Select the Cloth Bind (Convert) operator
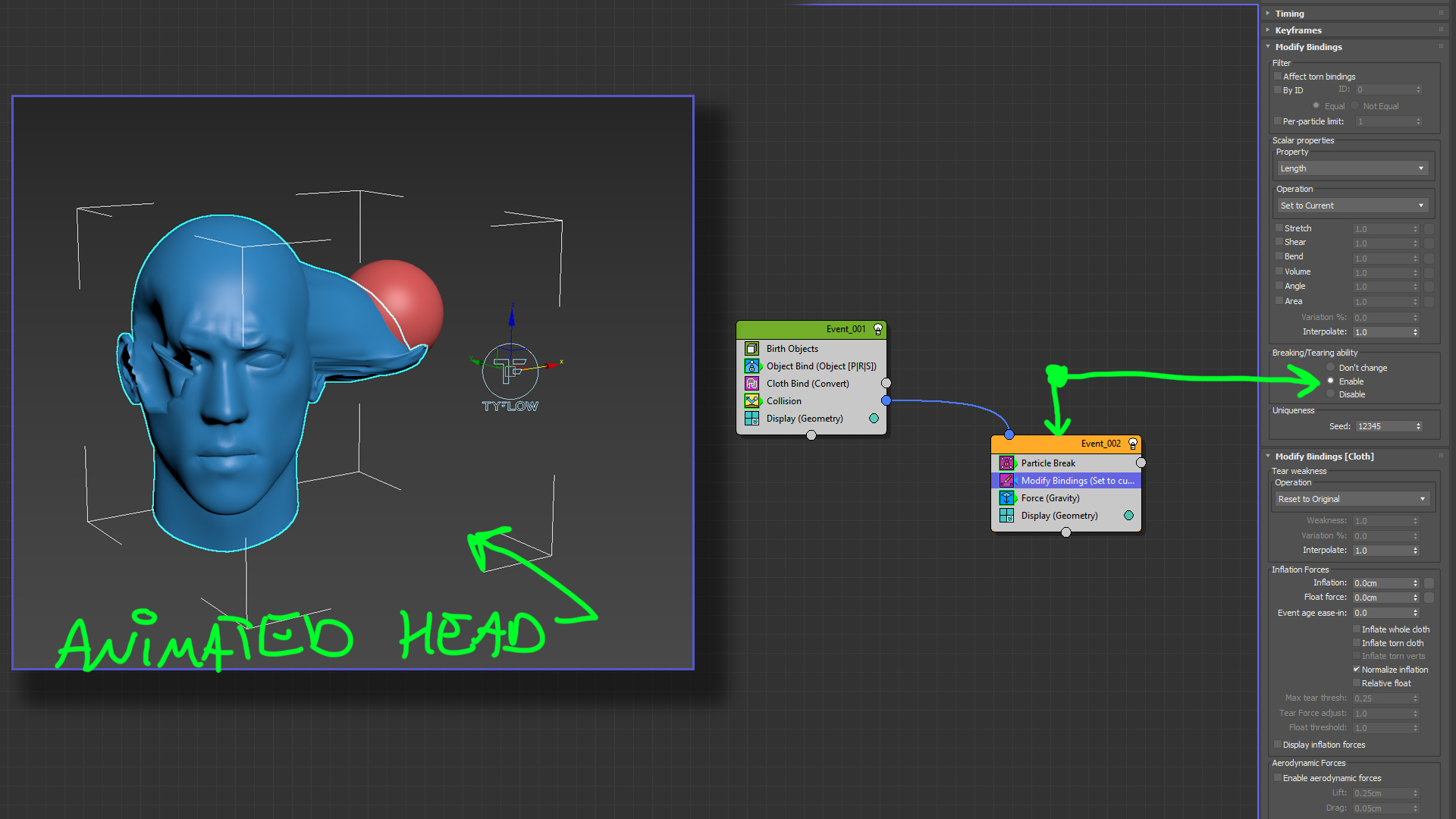Viewport: 1456px width, 819px height. click(811, 384)
